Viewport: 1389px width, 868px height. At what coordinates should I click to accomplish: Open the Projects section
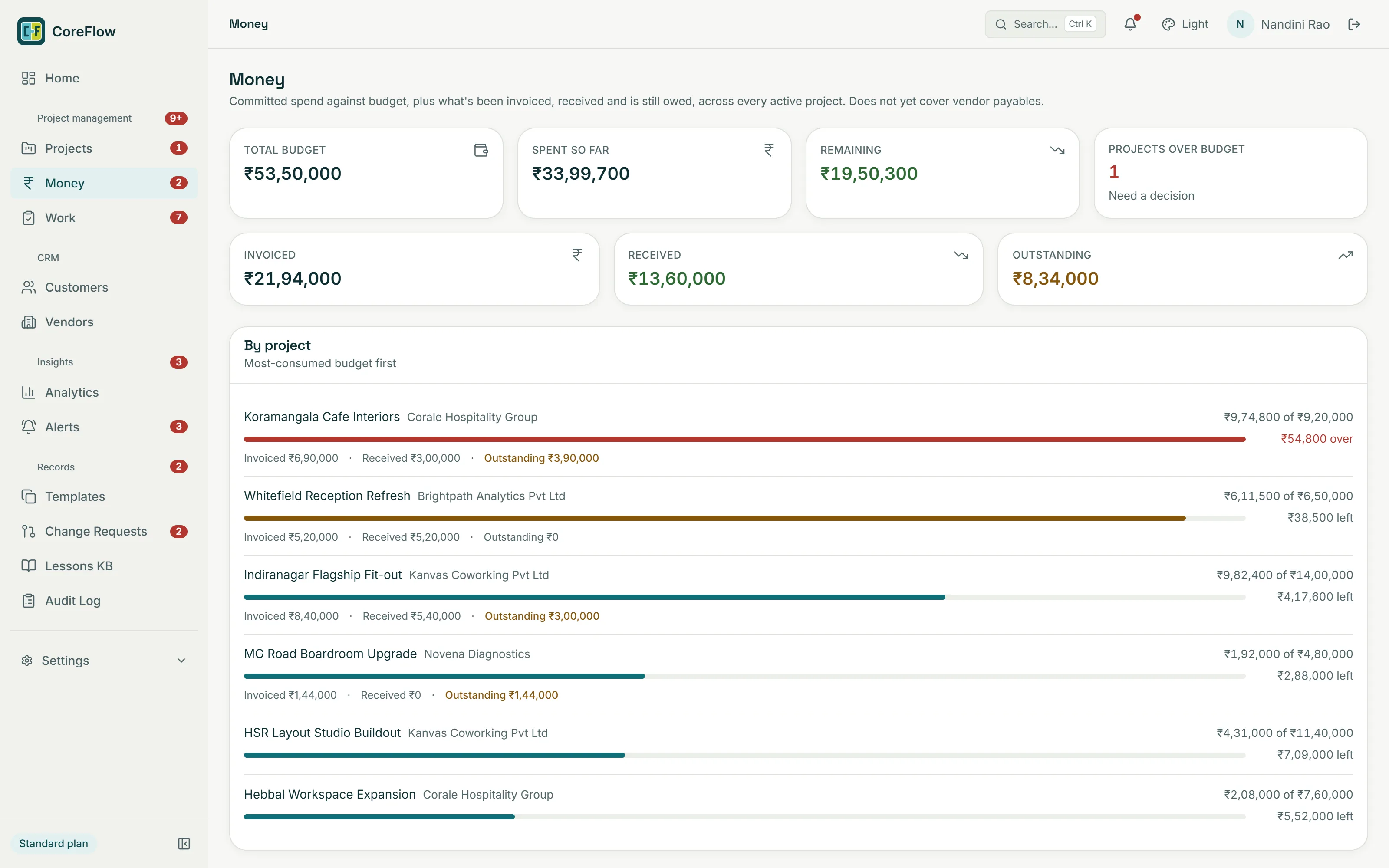104,148
